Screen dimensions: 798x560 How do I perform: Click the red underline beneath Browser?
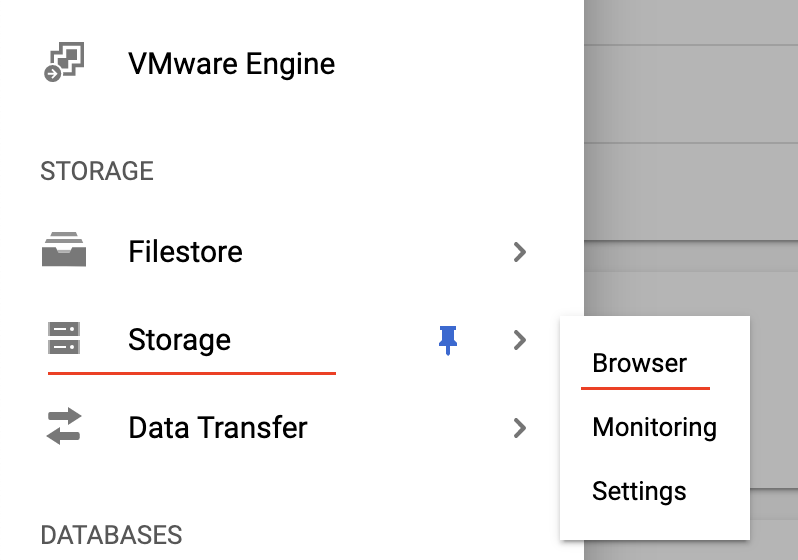point(645,388)
